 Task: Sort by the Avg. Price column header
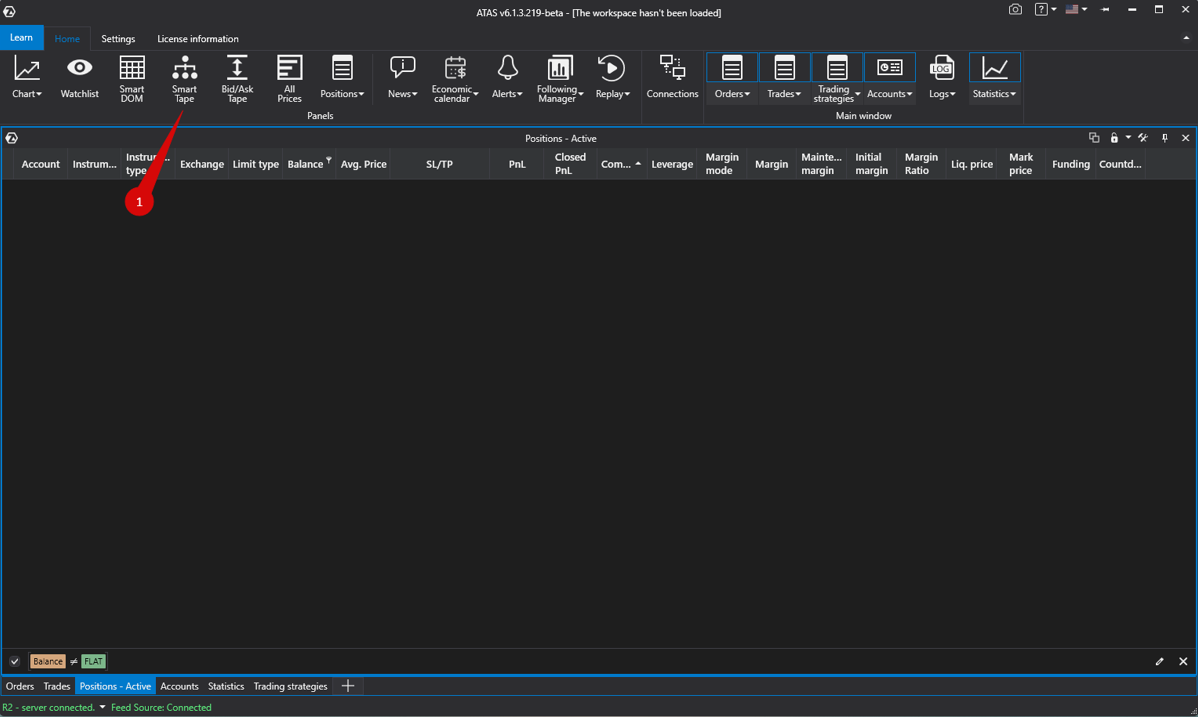(364, 164)
